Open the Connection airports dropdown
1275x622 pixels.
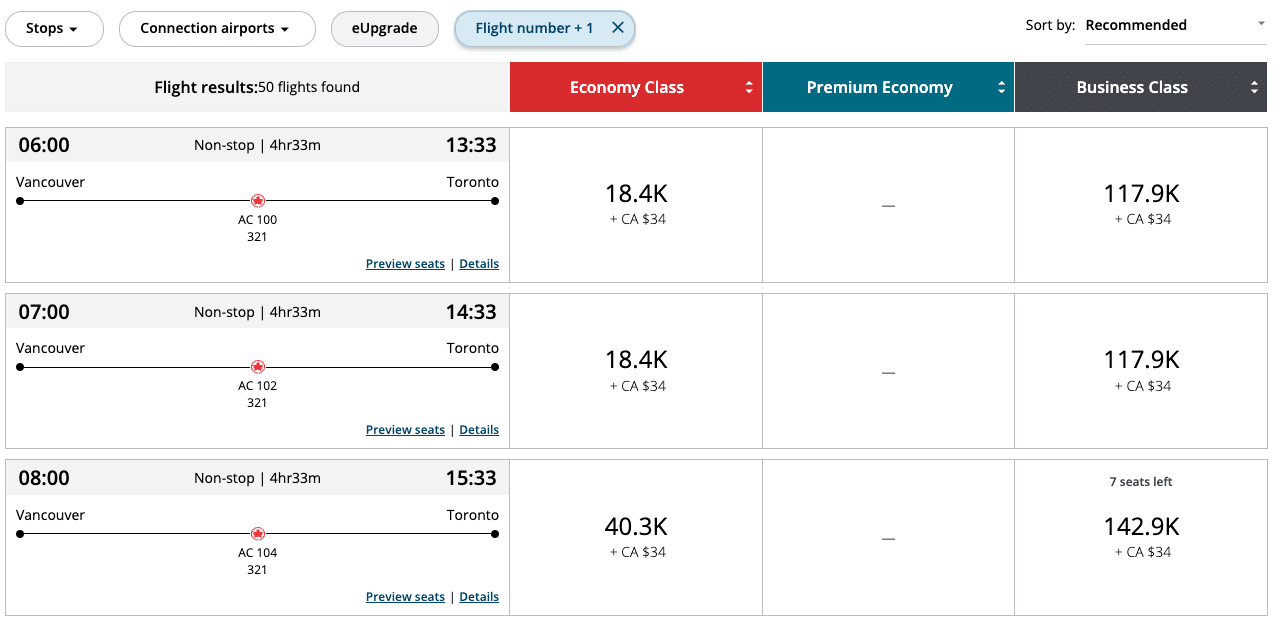click(216, 29)
